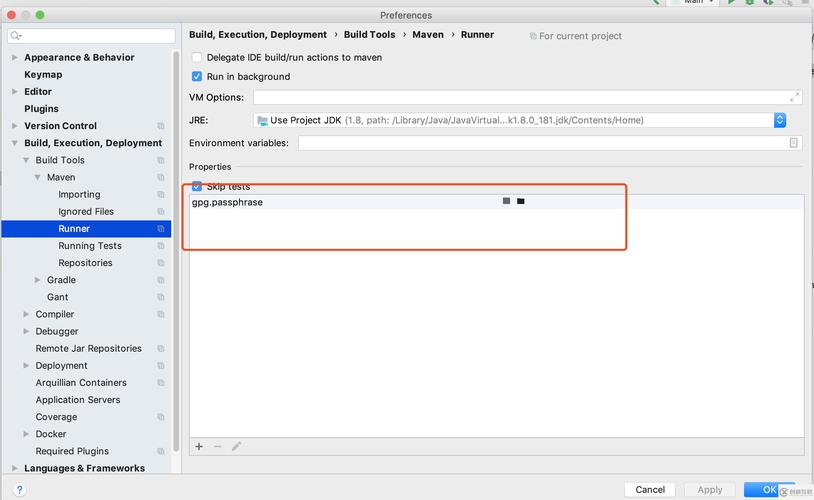Click the settings search field

point(90,36)
